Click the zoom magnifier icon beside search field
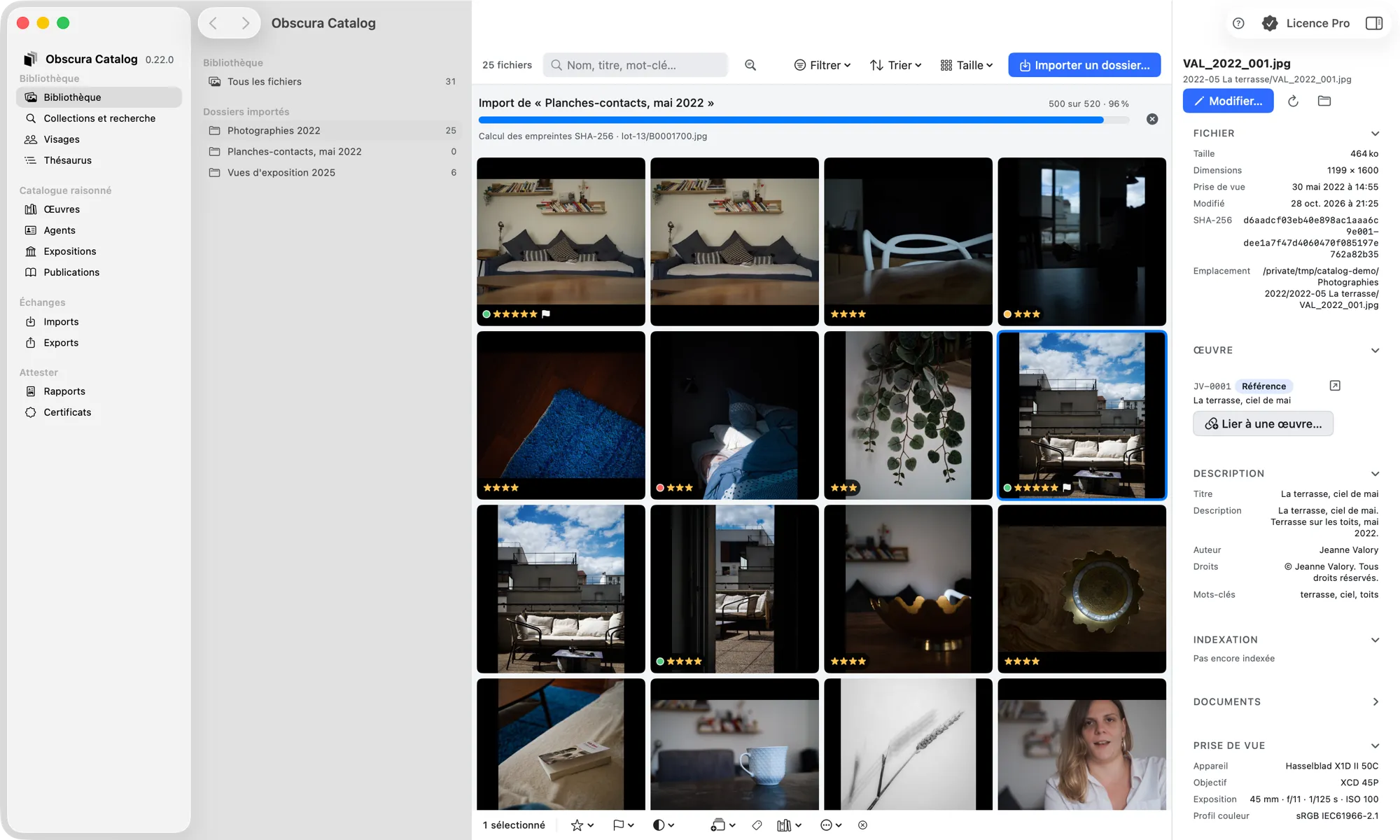 pos(750,65)
